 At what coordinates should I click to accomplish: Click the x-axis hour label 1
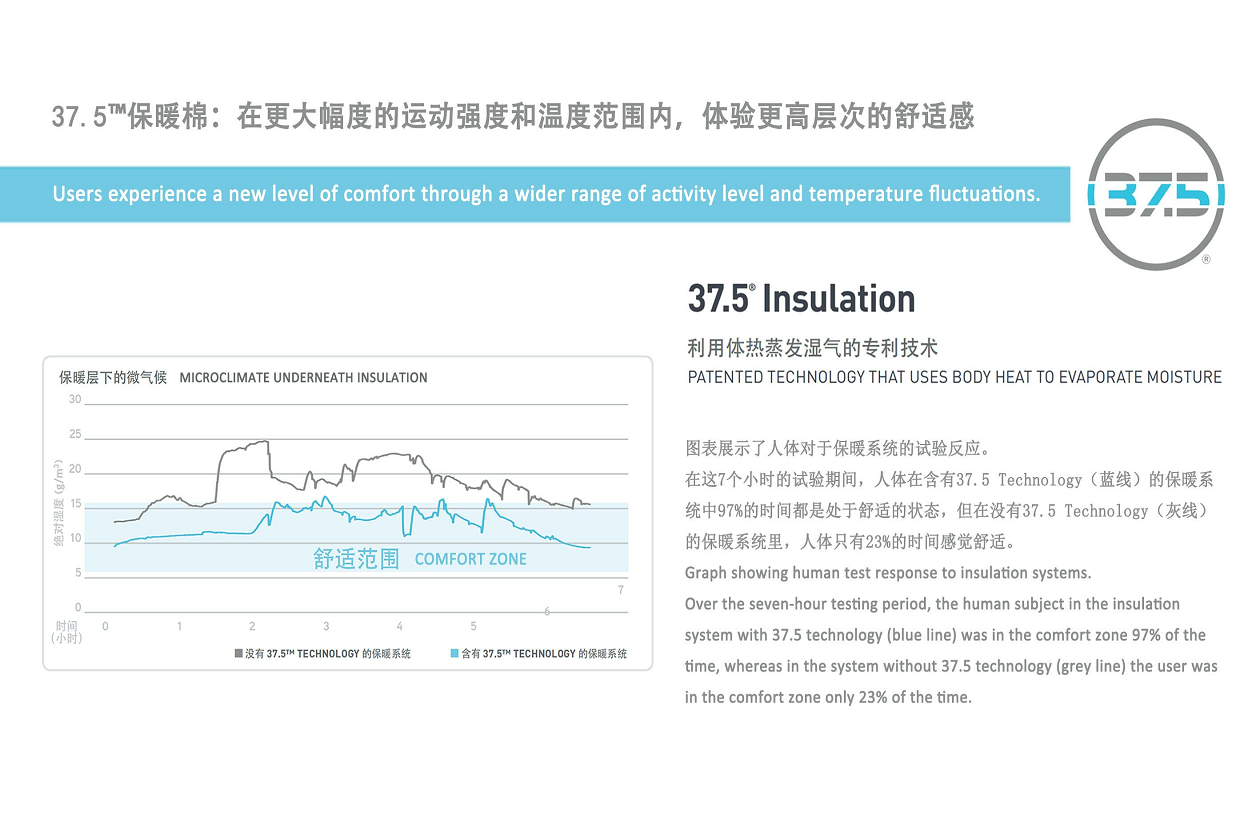tap(180, 627)
